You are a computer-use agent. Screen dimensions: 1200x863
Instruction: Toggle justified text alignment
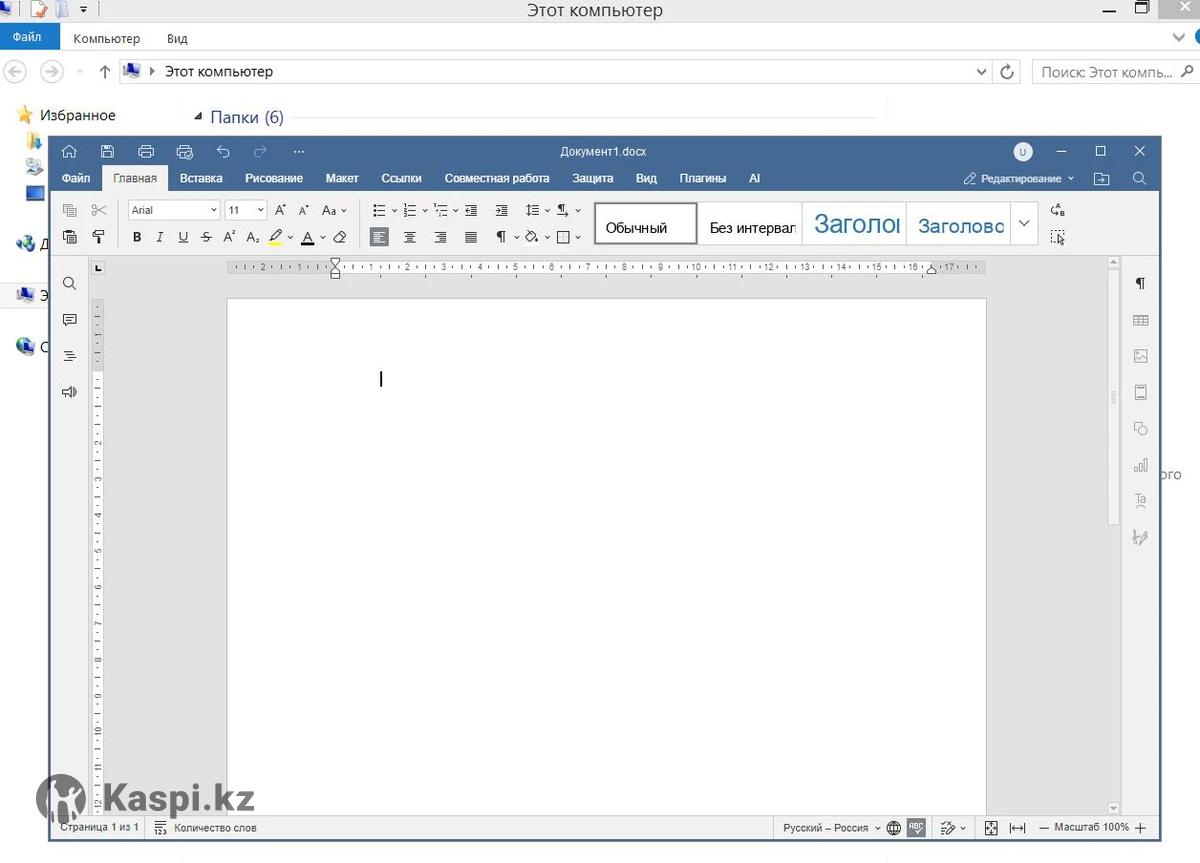471,237
